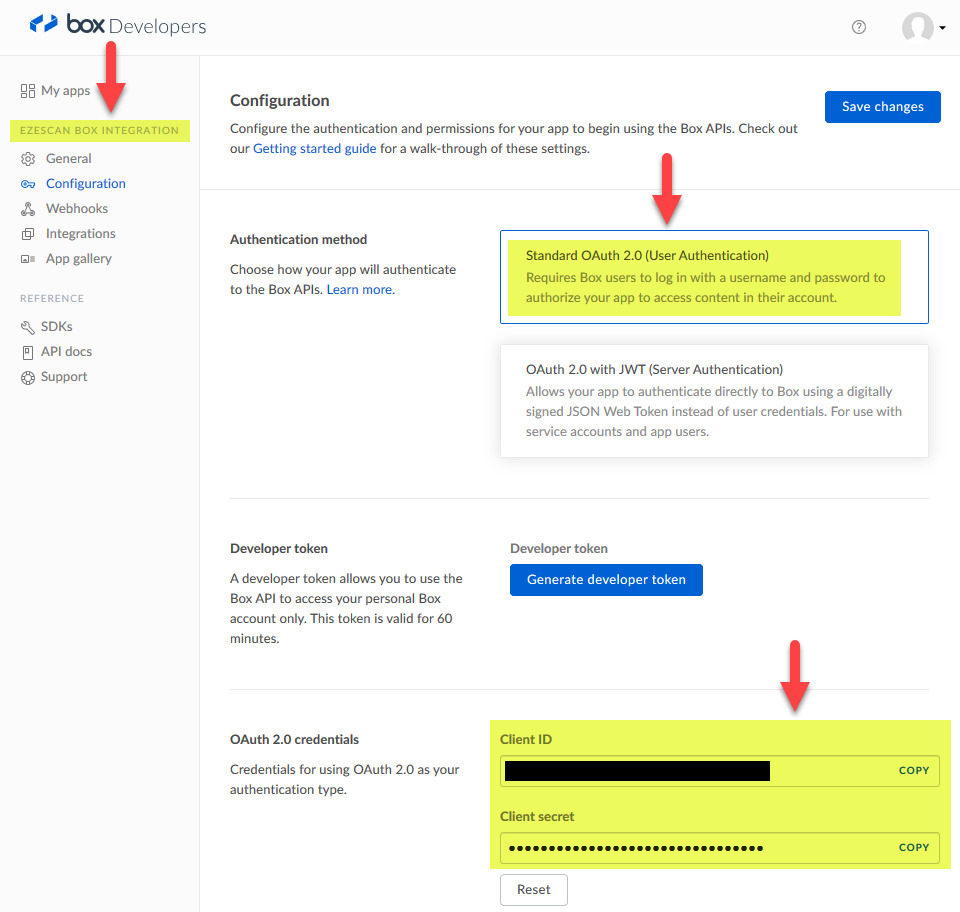Click the Box Developers logo
960x912 pixels.
click(x=118, y=26)
